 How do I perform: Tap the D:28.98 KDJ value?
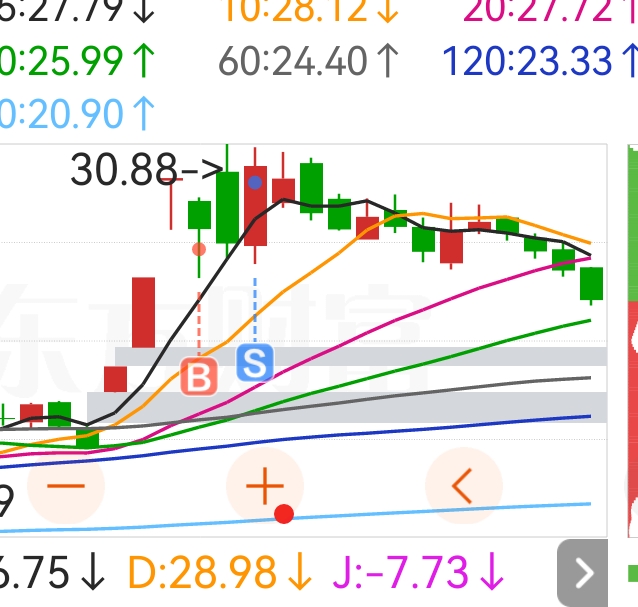tap(220, 572)
